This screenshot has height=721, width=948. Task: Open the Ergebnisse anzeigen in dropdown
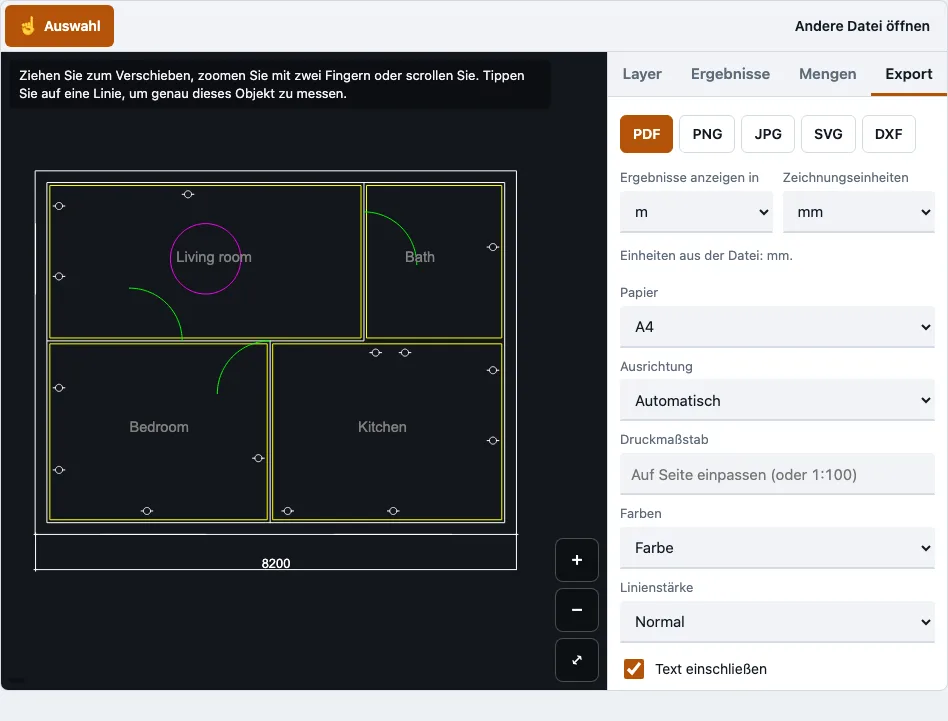[x=696, y=212]
